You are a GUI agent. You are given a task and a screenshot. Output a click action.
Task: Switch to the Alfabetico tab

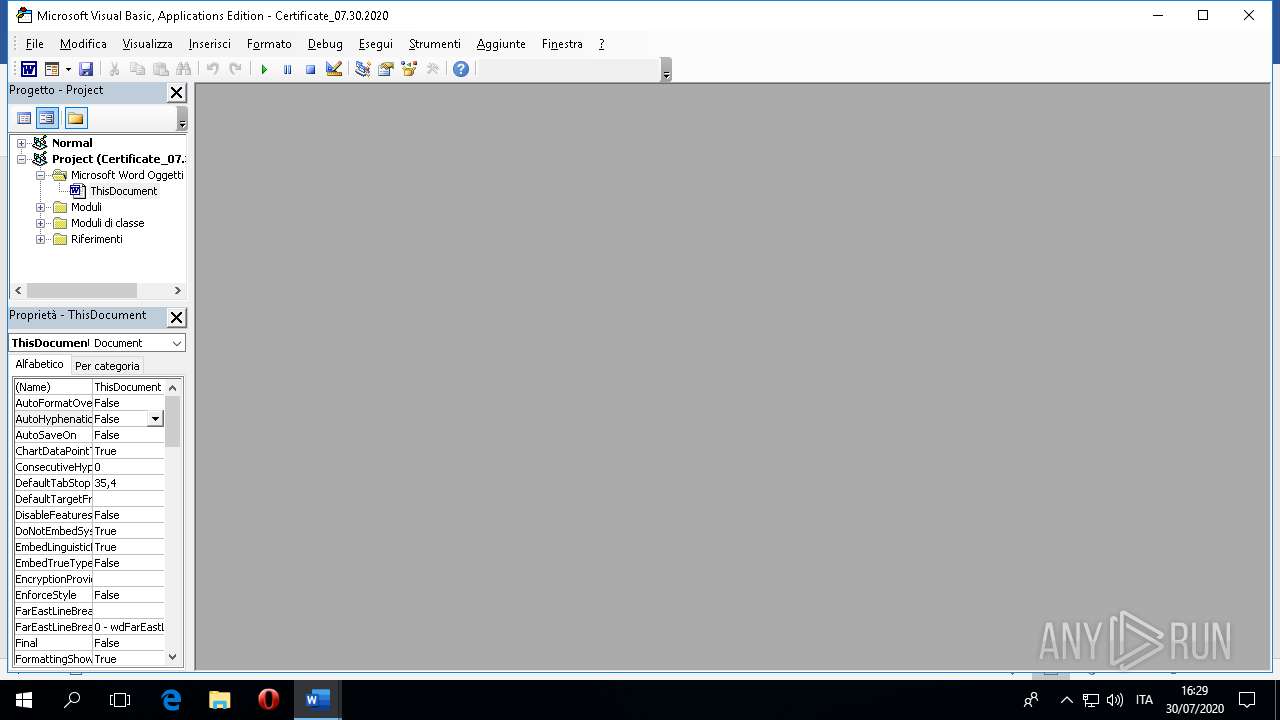pos(39,365)
